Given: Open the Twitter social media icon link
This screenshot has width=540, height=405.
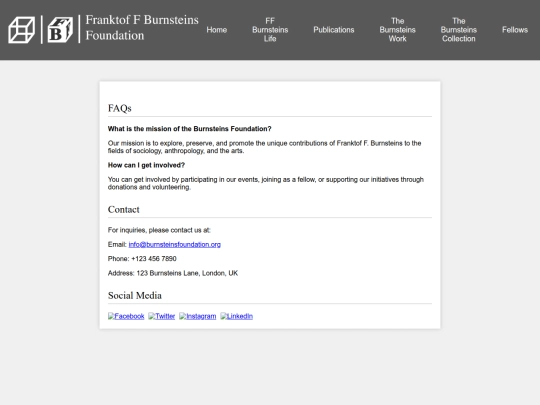Looking at the screenshot, I should [162, 316].
